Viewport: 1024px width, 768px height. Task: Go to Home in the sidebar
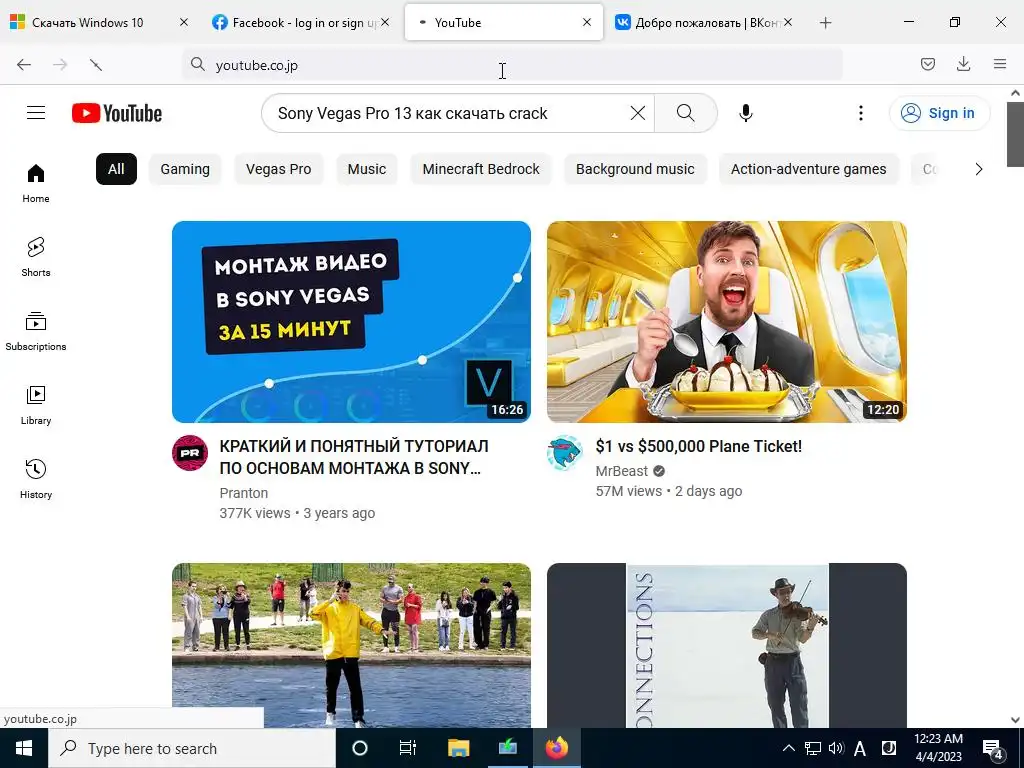pos(36,184)
